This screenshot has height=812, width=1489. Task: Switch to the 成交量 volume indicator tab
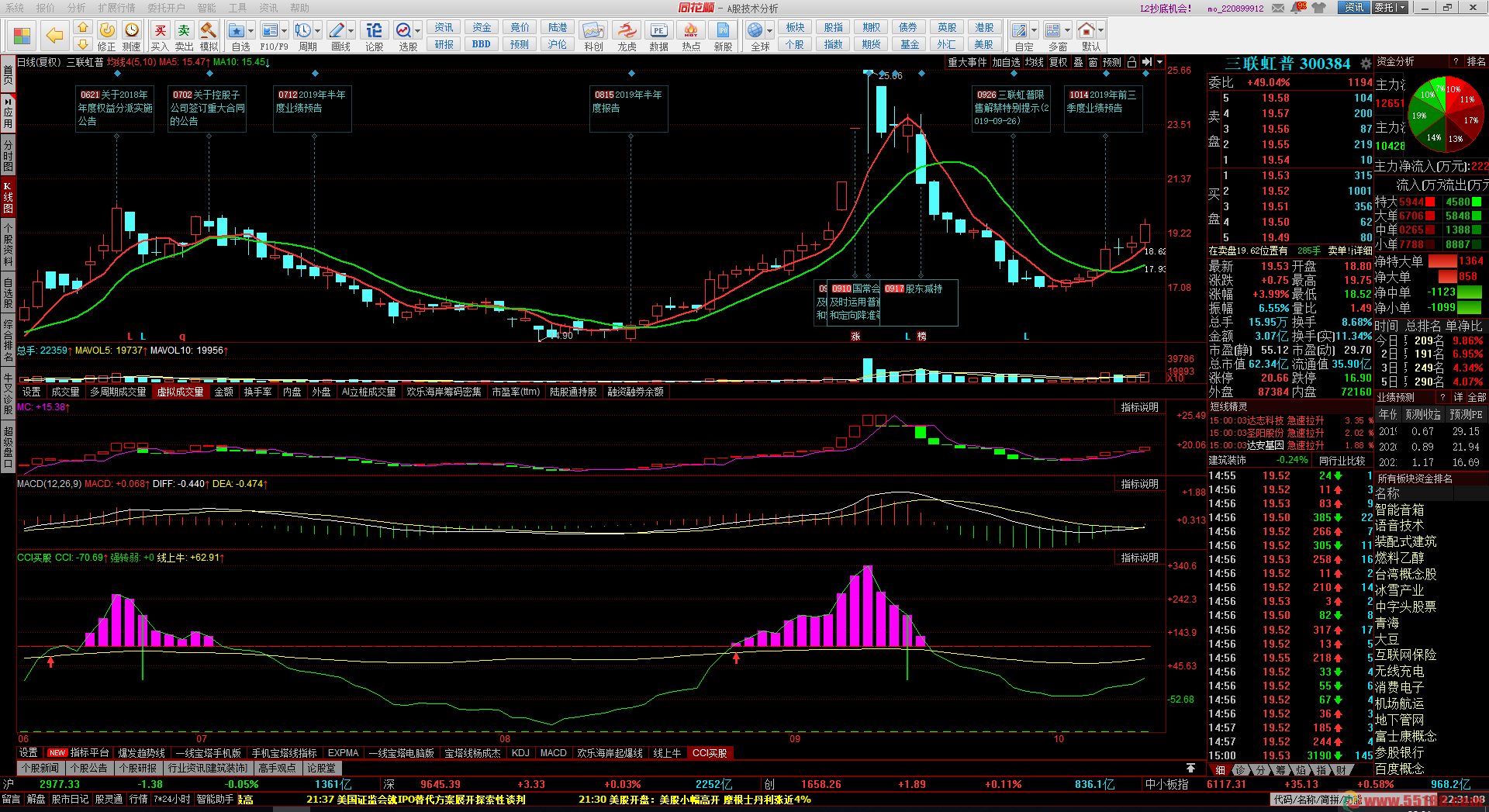point(65,392)
